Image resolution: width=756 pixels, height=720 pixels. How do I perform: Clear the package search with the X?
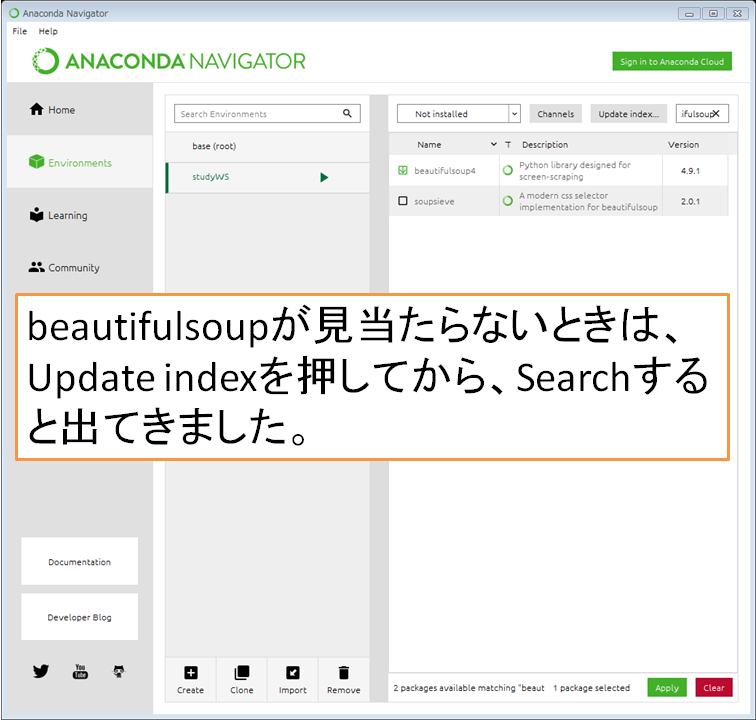click(x=716, y=113)
